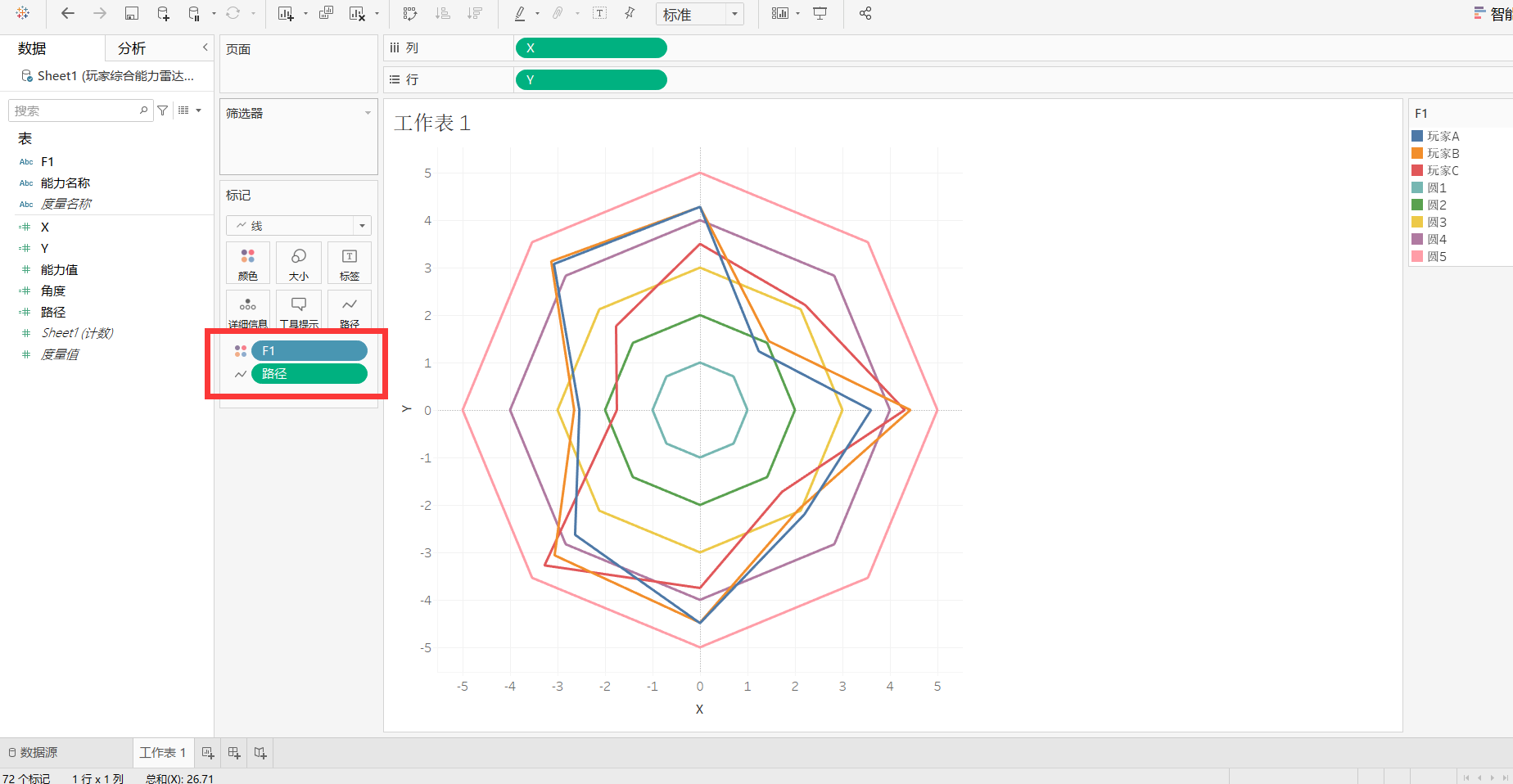Toggle mark labels T icon

[599, 13]
